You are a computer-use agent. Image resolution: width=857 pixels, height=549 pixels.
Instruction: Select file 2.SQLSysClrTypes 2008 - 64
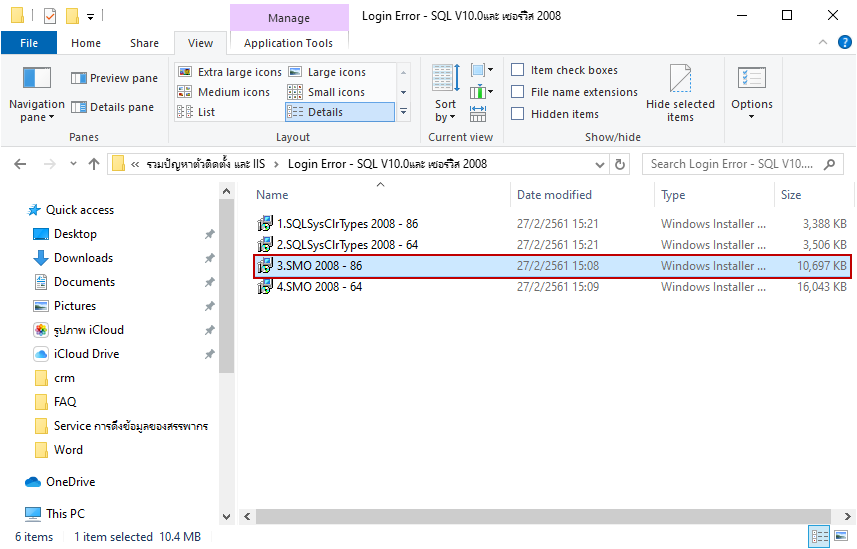click(552, 244)
